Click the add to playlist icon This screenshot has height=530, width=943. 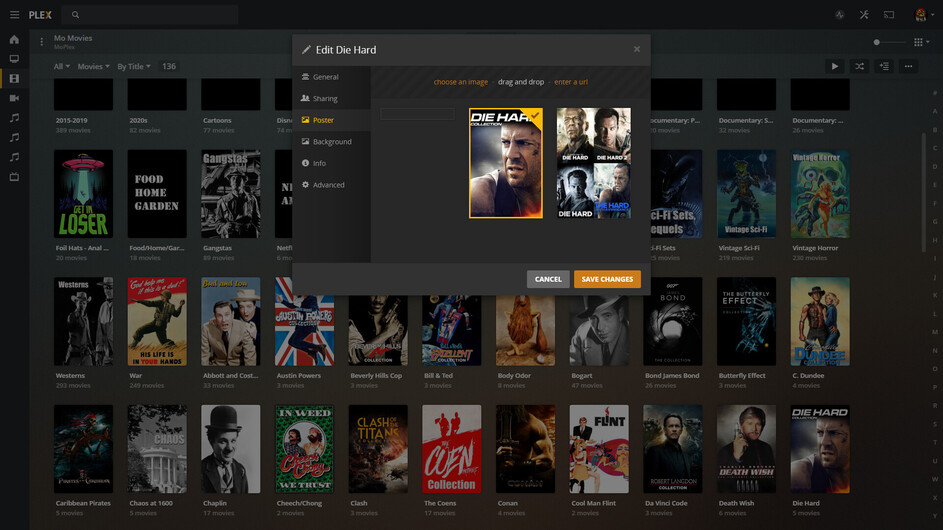(884, 66)
